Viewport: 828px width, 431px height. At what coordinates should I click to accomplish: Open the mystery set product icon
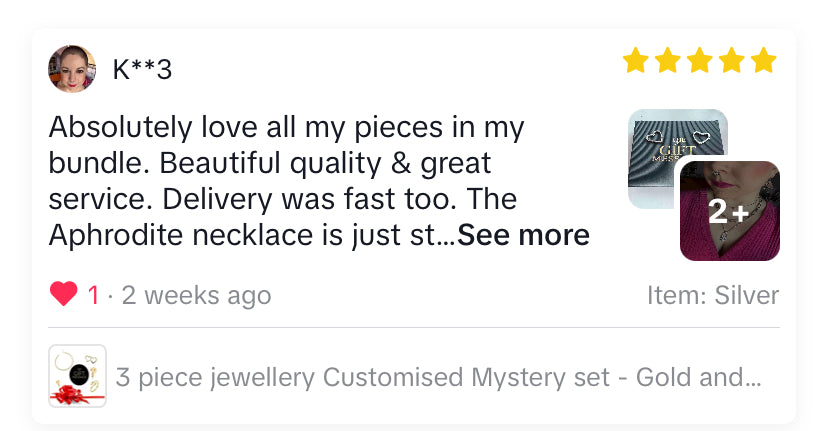click(x=77, y=376)
